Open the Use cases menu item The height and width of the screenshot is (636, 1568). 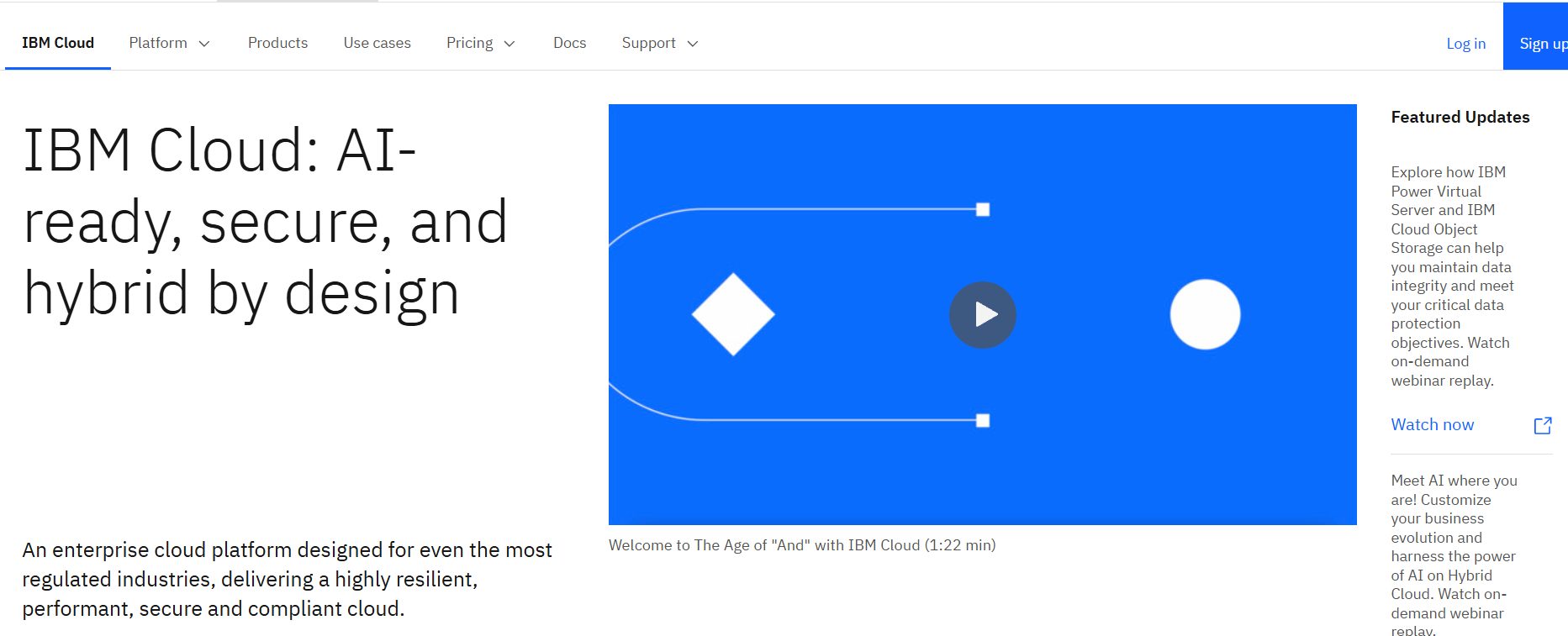pos(377,43)
